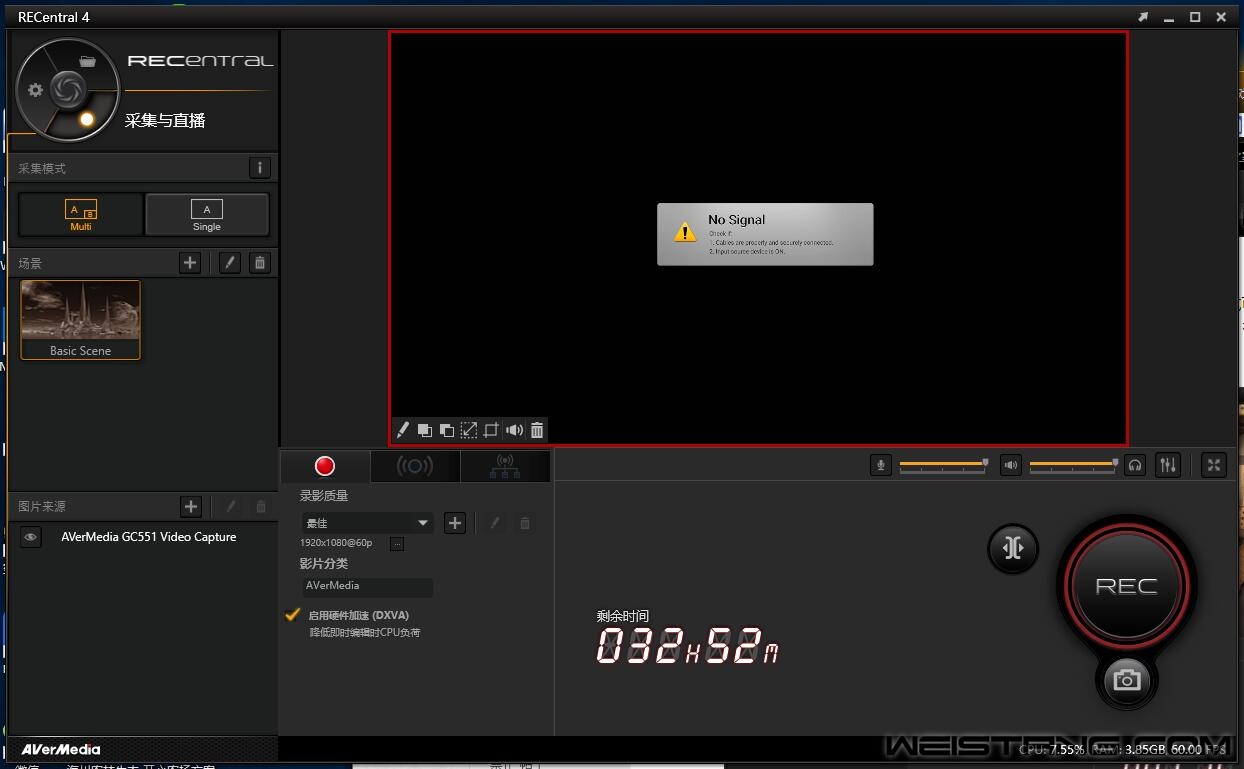Click the red REC record button
1244x769 pixels.
[1126, 587]
